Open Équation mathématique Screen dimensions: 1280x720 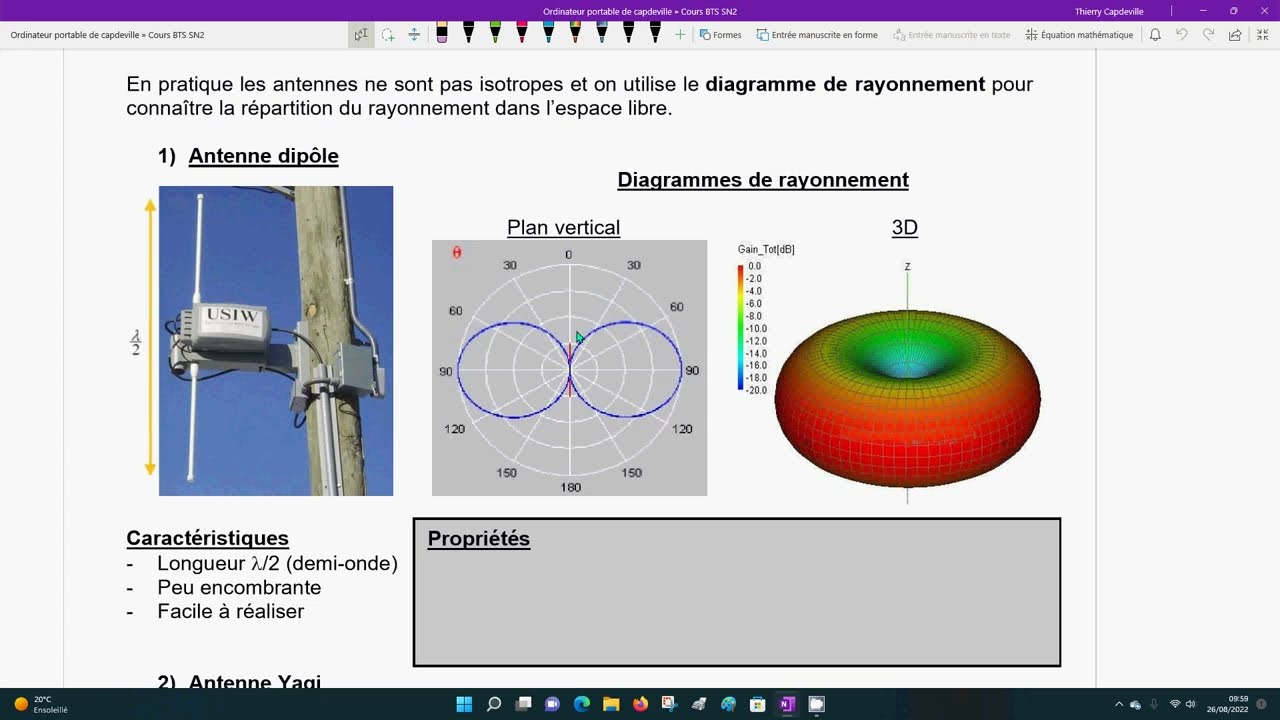(1079, 34)
